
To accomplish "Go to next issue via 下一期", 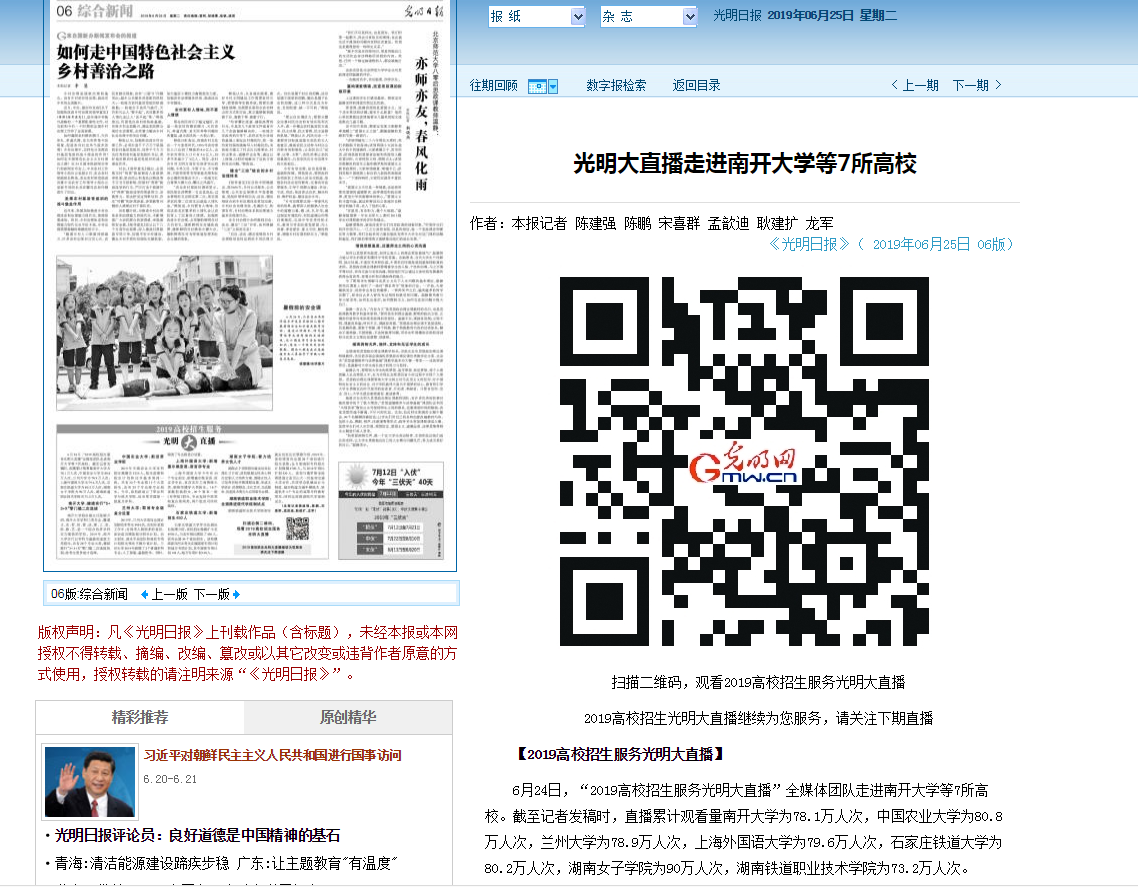I will (970, 86).
